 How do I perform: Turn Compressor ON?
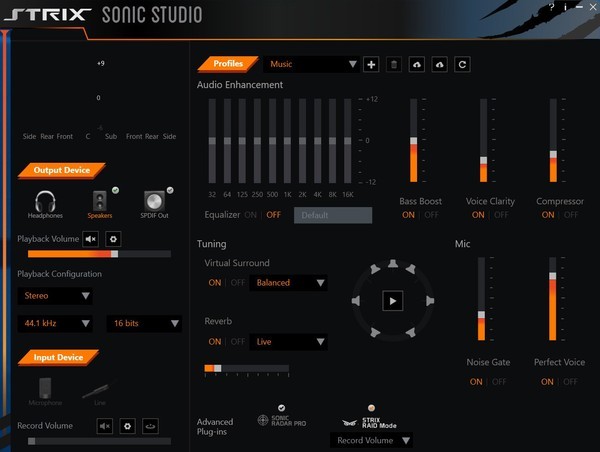coord(548,215)
